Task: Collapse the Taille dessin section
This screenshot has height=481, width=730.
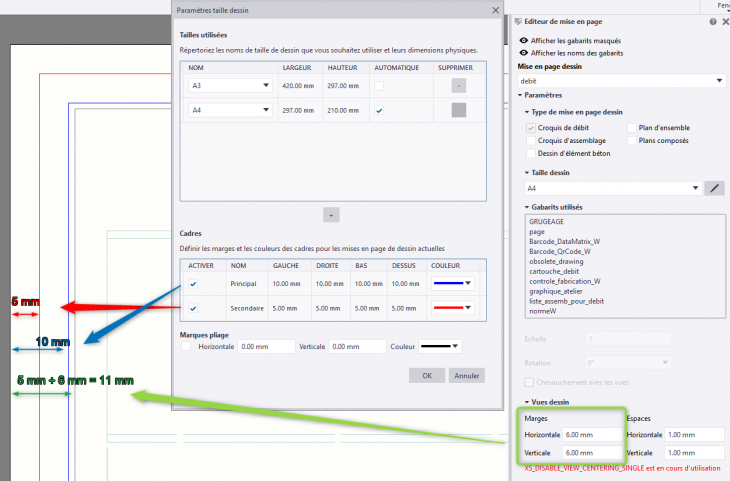Action: (x=527, y=173)
